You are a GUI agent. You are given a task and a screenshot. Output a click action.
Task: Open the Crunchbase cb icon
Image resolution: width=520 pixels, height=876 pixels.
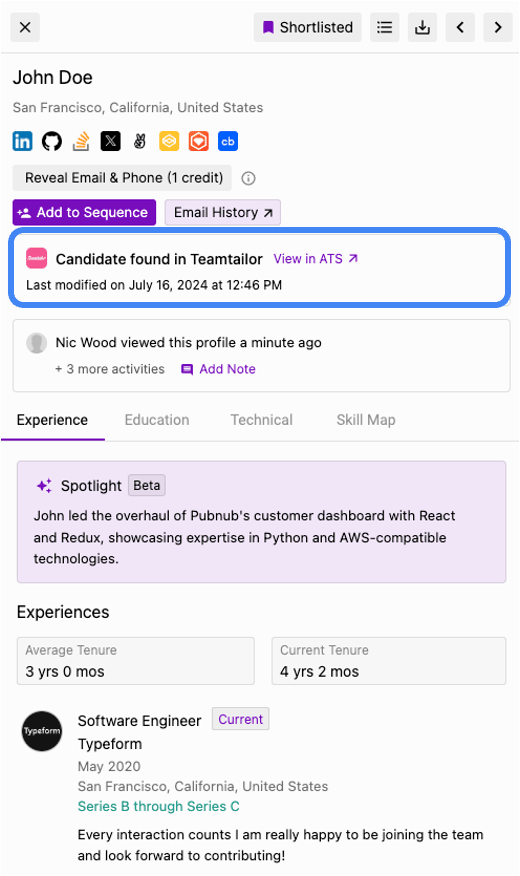228,141
